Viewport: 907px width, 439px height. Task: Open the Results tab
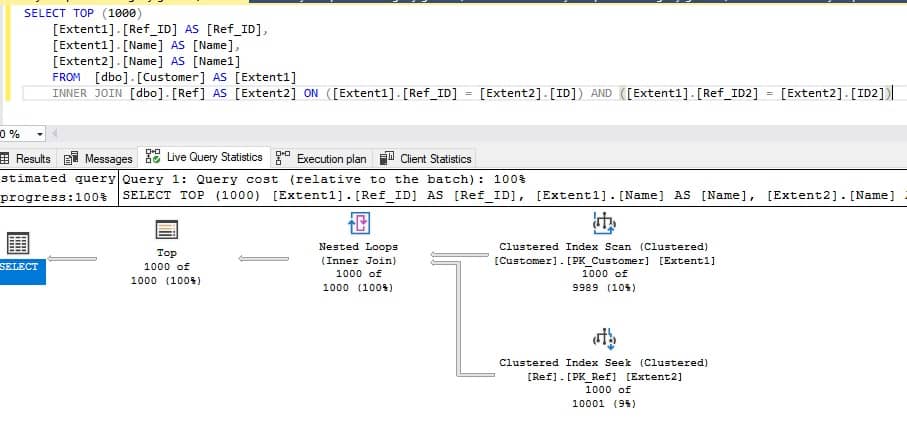tap(27, 158)
